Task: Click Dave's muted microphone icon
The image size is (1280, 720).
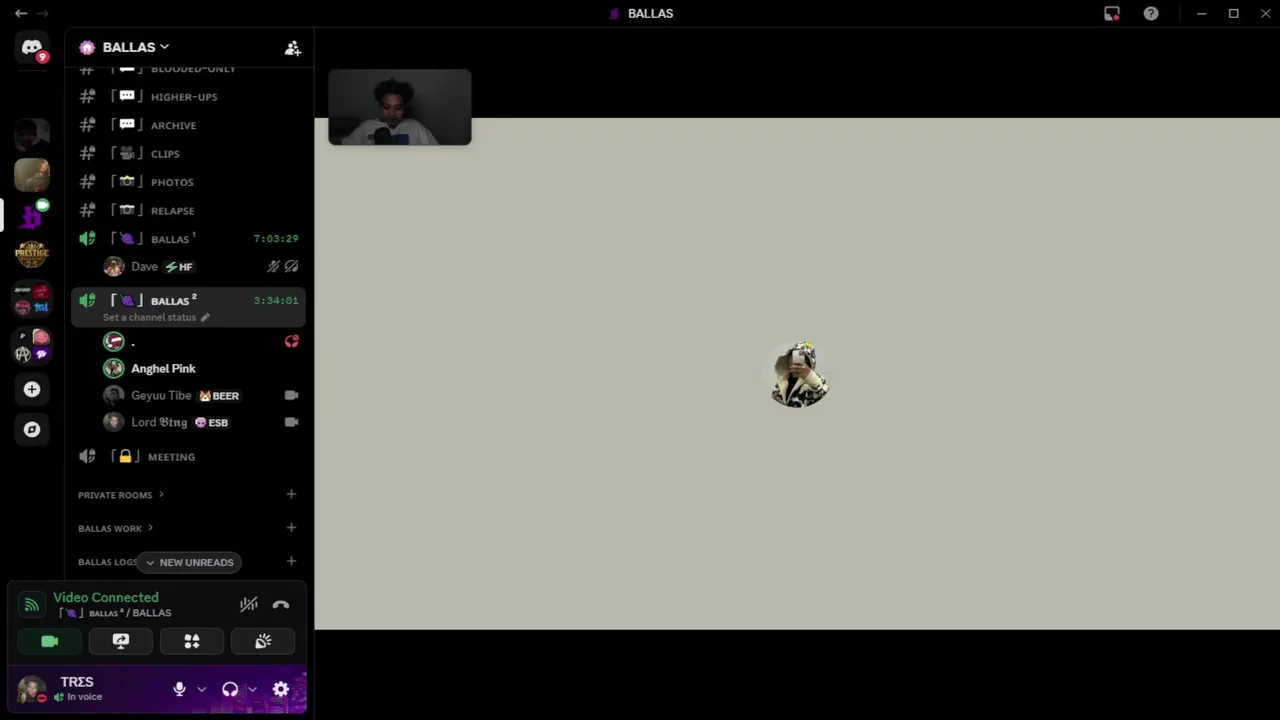Action: tap(273, 267)
